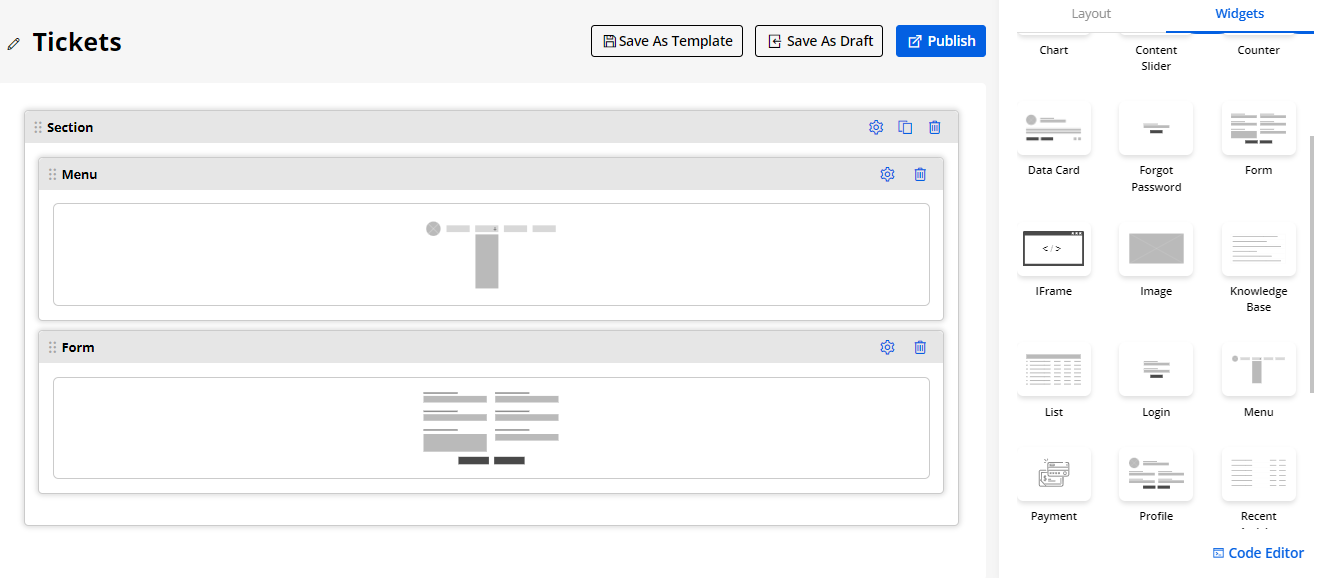Viewport: 1320px width, 578px height.
Task: Grab the Section drag handle
Action: (38, 127)
